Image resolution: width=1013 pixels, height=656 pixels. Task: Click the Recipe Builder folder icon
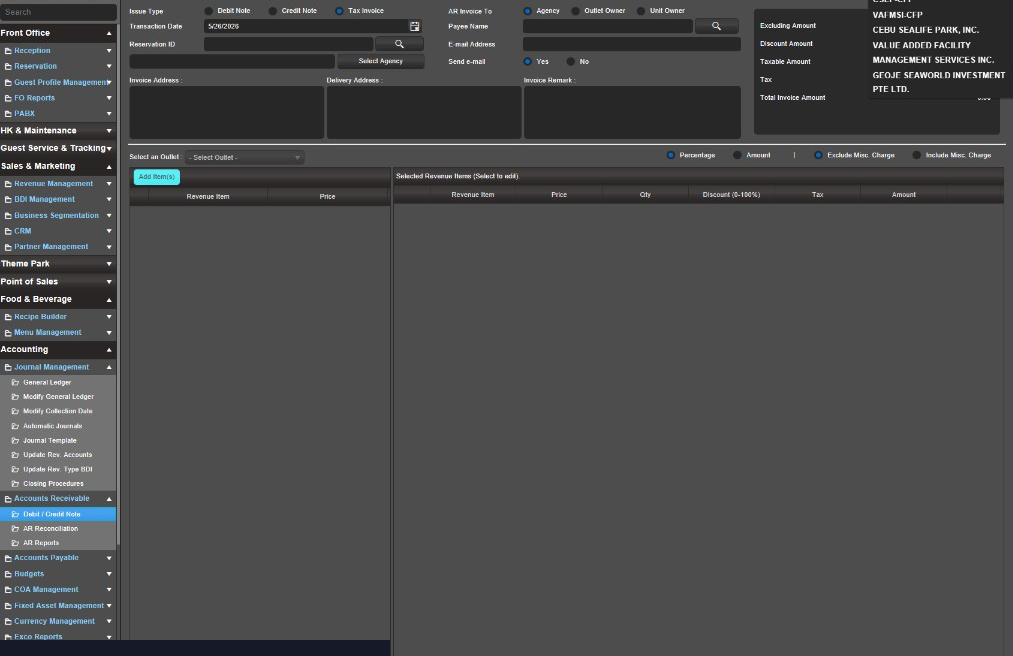pyautogui.click(x=8, y=317)
